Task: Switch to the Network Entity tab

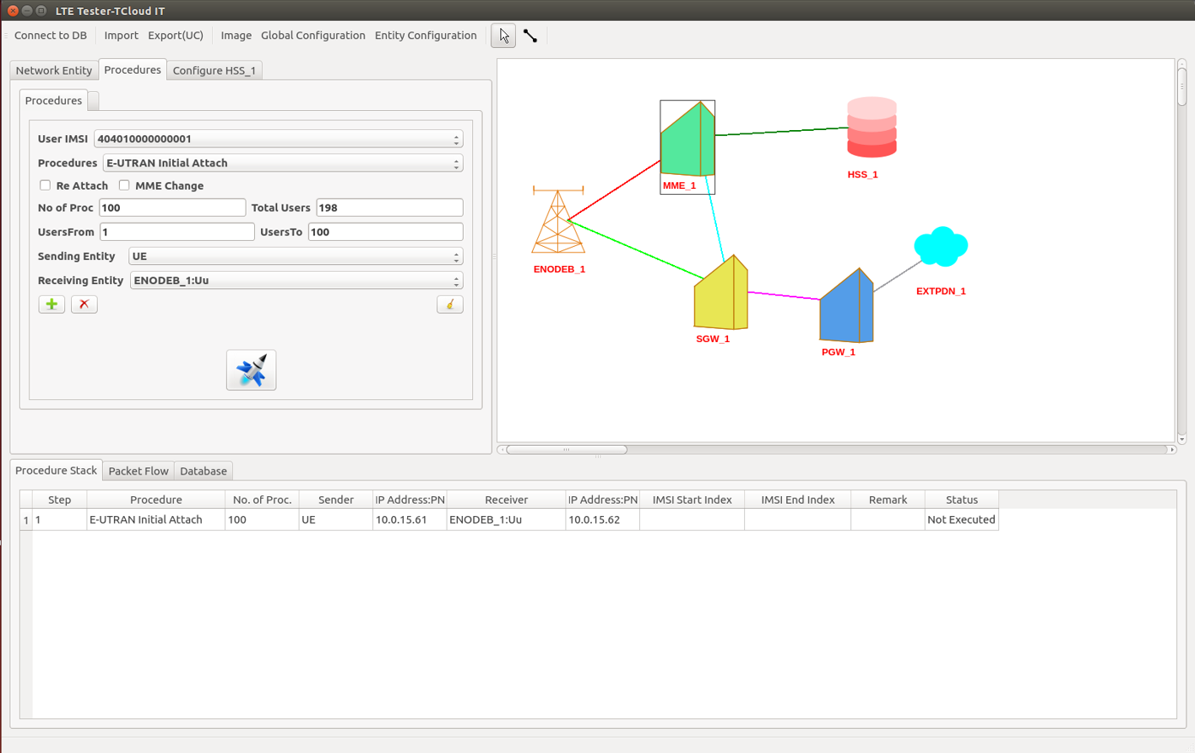Action: [x=54, y=71]
